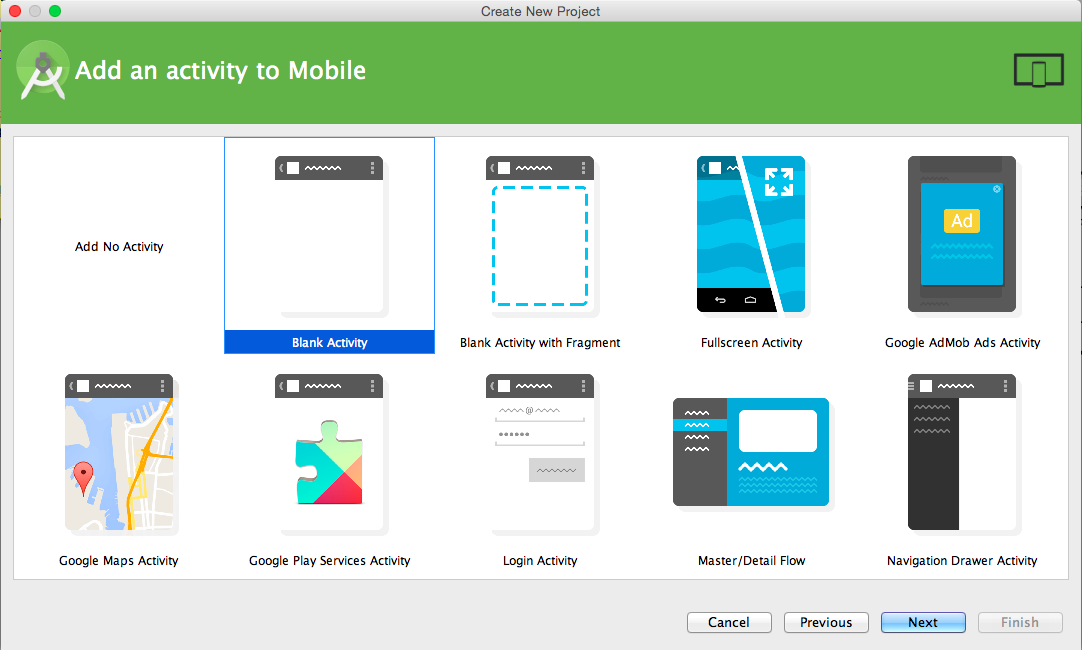The width and height of the screenshot is (1082, 650).
Task: Click the phone and tablet form factor icon
Action: [1039, 70]
